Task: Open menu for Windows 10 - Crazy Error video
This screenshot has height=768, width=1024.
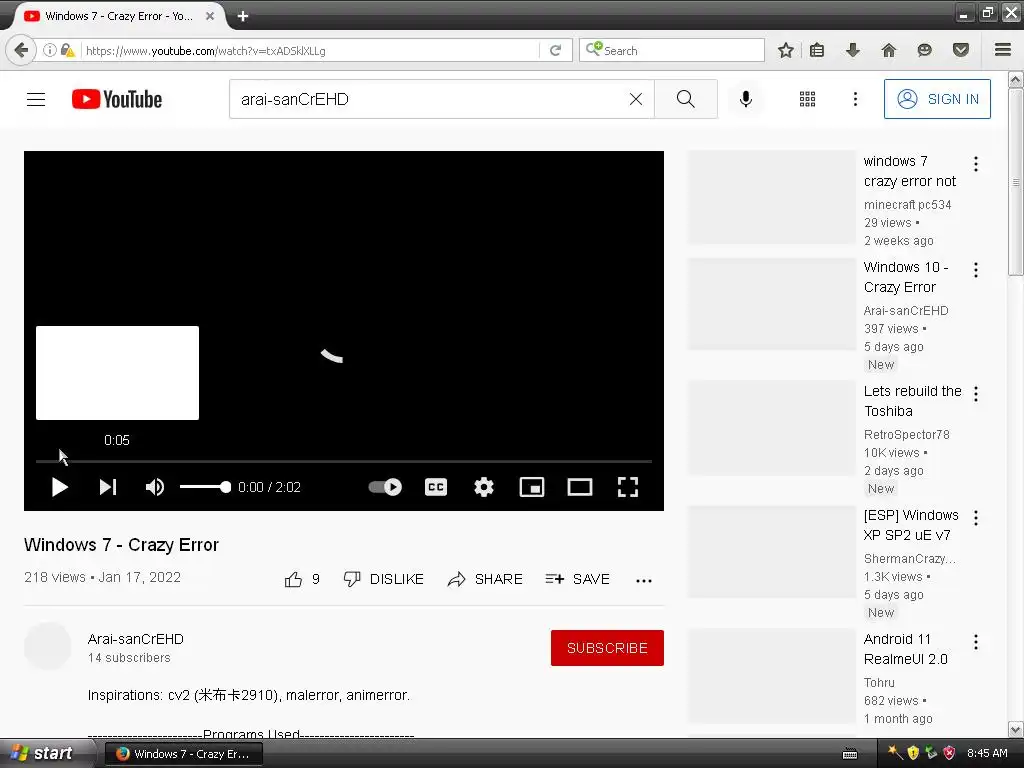Action: pyautogui.click(x=976, y=270)
